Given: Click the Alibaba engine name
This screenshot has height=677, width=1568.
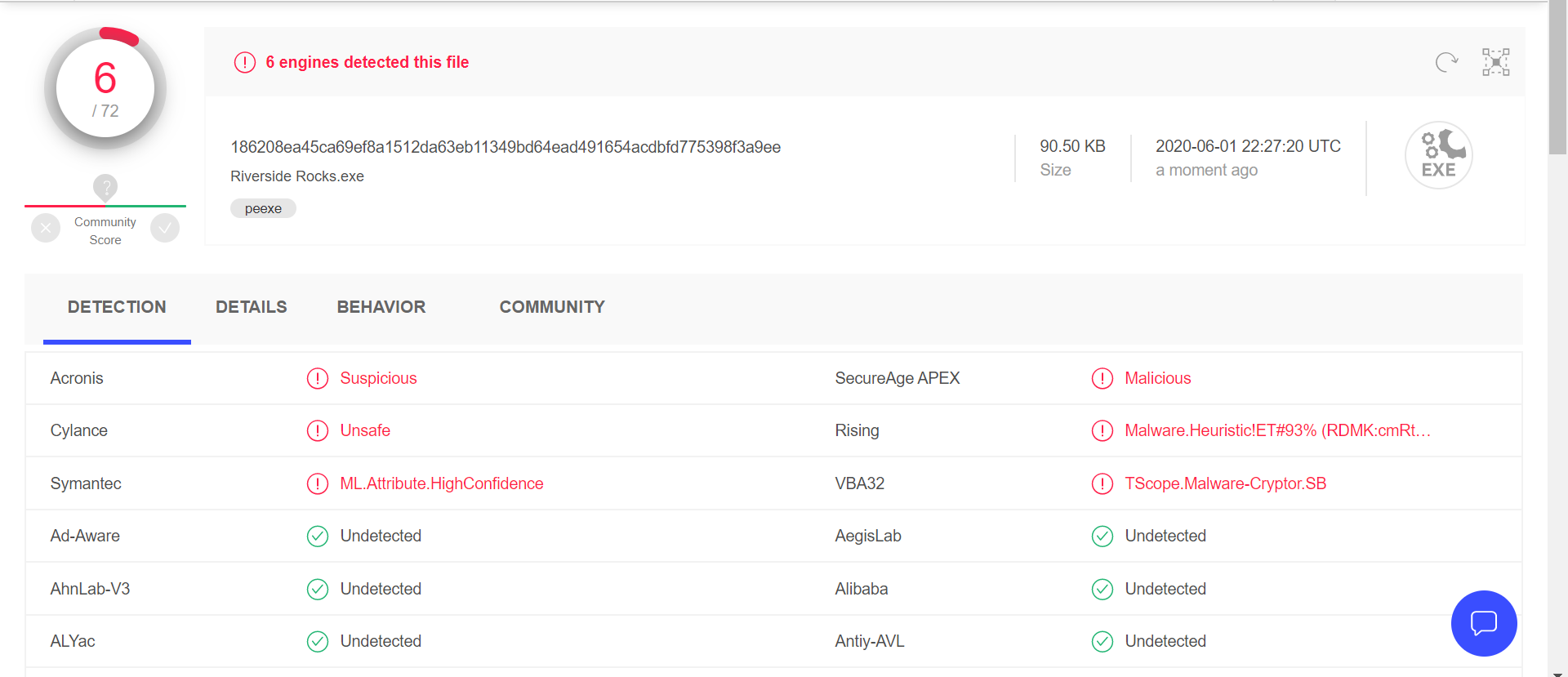Looking at the screenshot, I should pyautogui.click(x=862, y=589).
